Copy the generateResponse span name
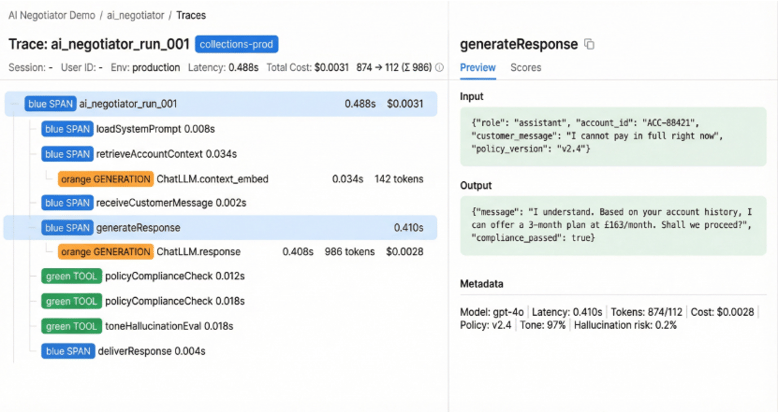Viewport: 778px width, 412px height. click(x=589, y=45)
